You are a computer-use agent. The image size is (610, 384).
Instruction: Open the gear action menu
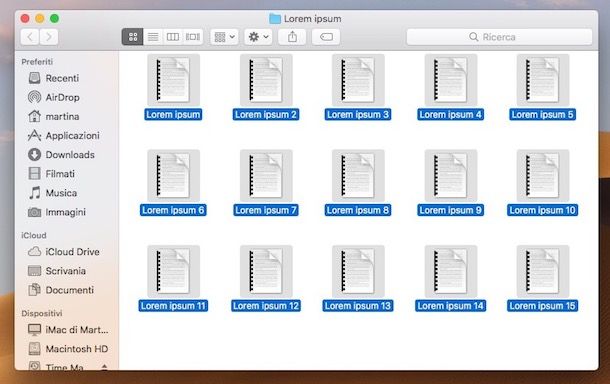click(258, 37)
